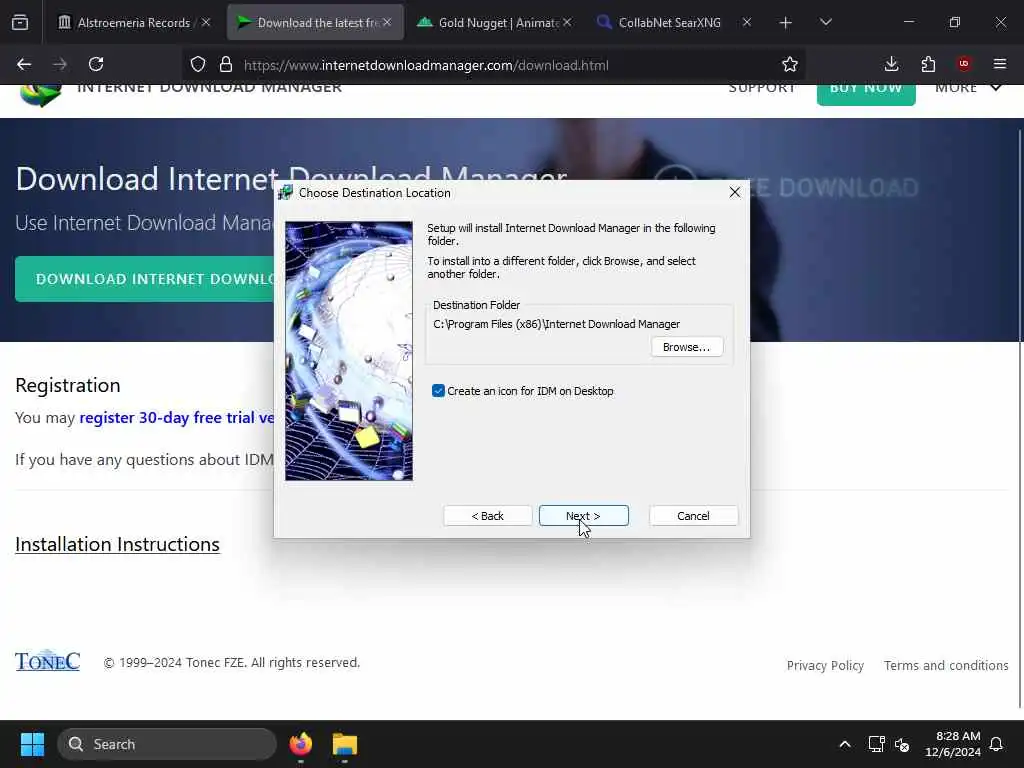This screenshot has width=1024, height=768.
Task: Reload the current page
Action: pyautogui.click(x=96, y=64)
